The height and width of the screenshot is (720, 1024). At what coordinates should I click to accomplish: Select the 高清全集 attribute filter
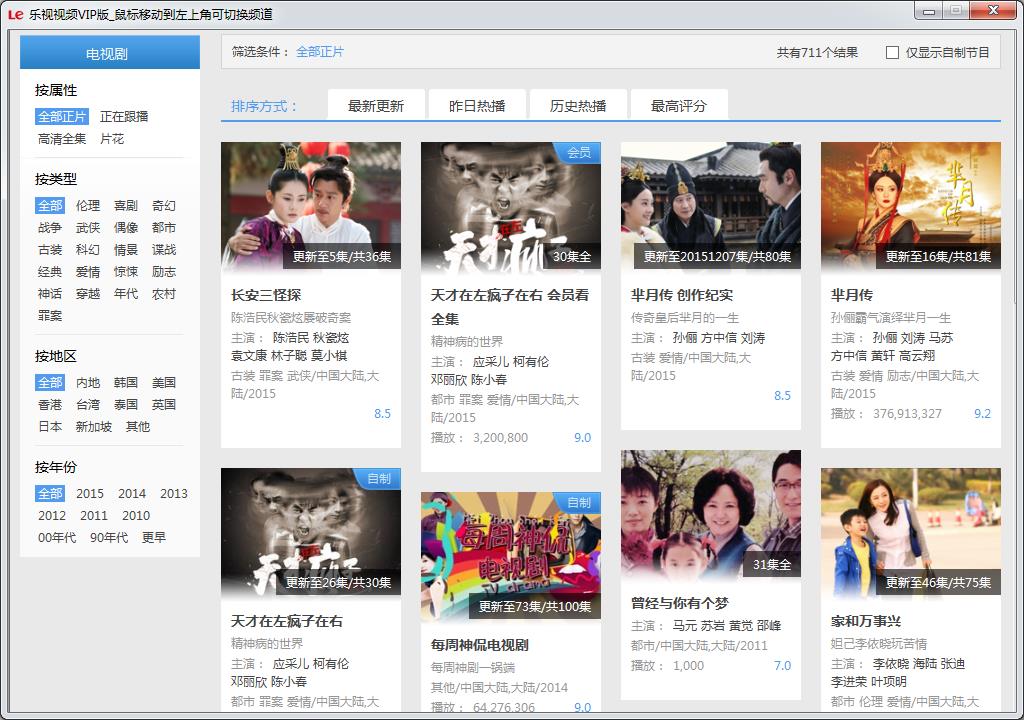click(62, 139)
